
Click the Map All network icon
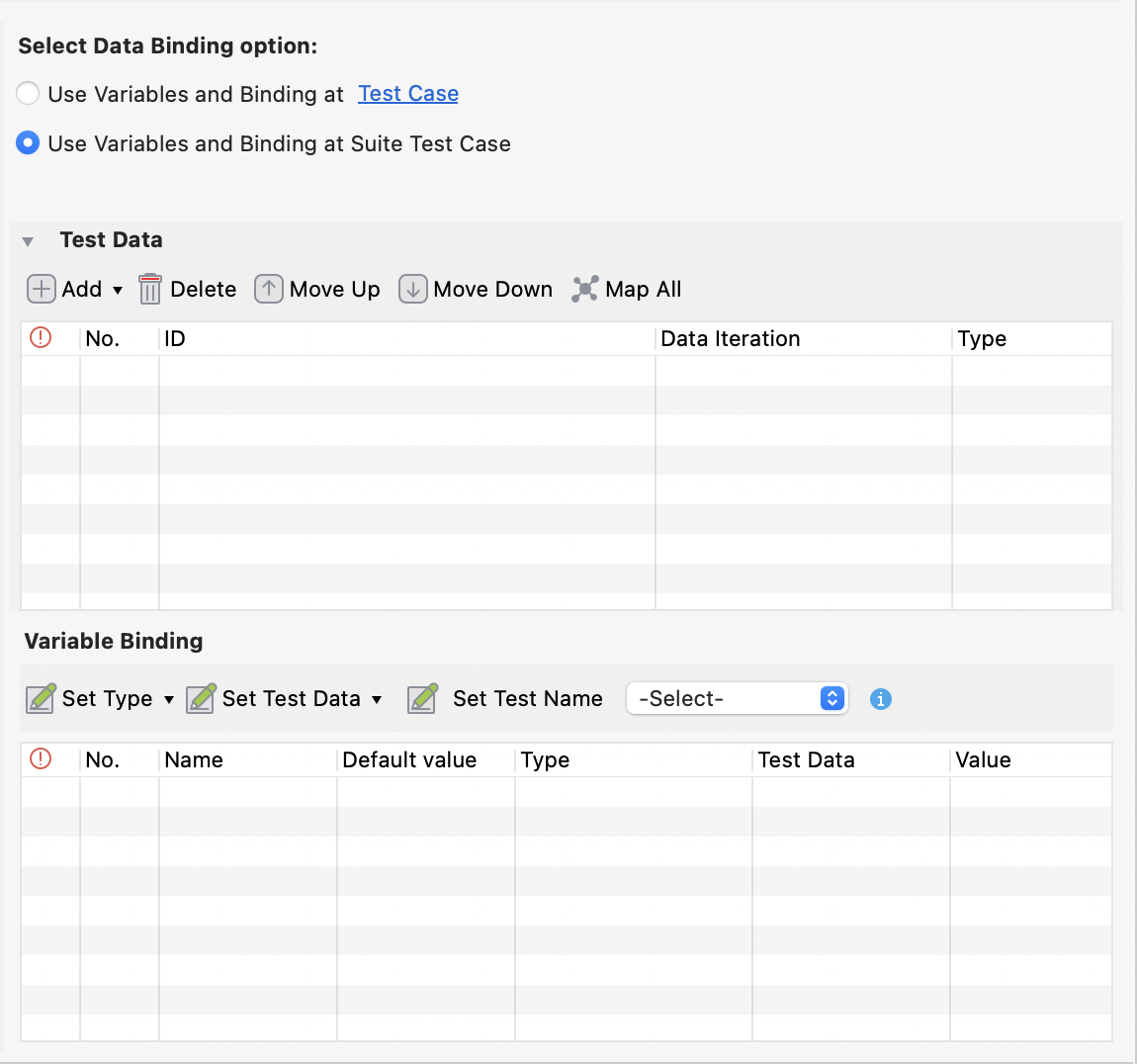(585, 289)
